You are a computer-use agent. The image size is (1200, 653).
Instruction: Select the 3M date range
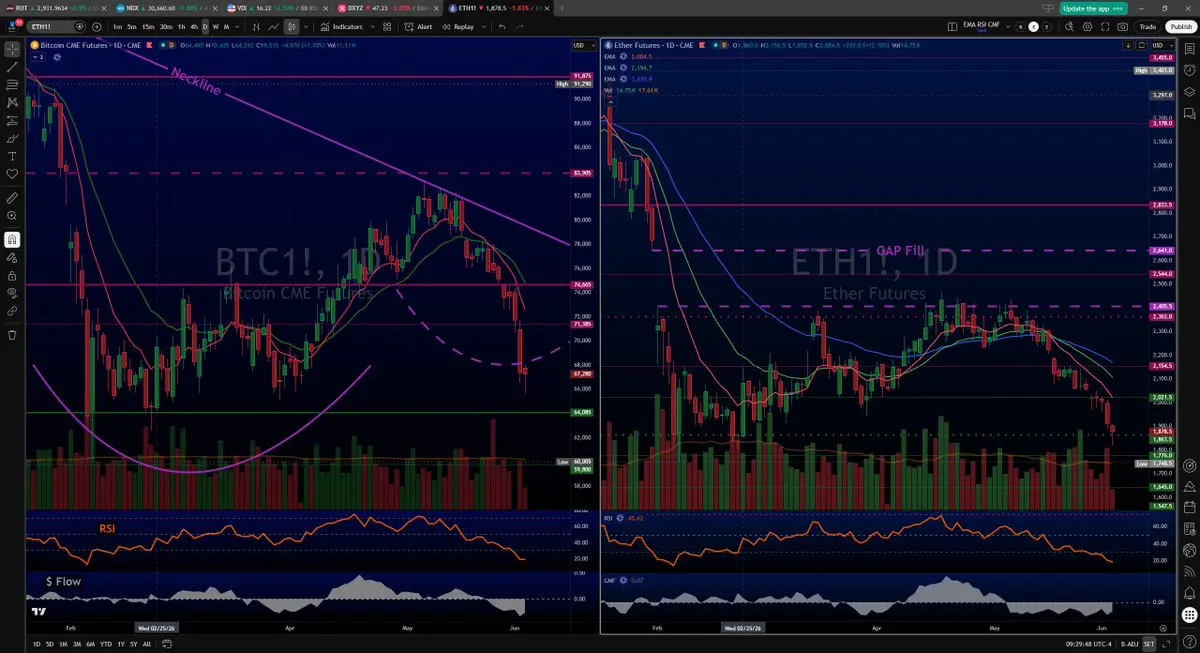click(x=78, y=644)
